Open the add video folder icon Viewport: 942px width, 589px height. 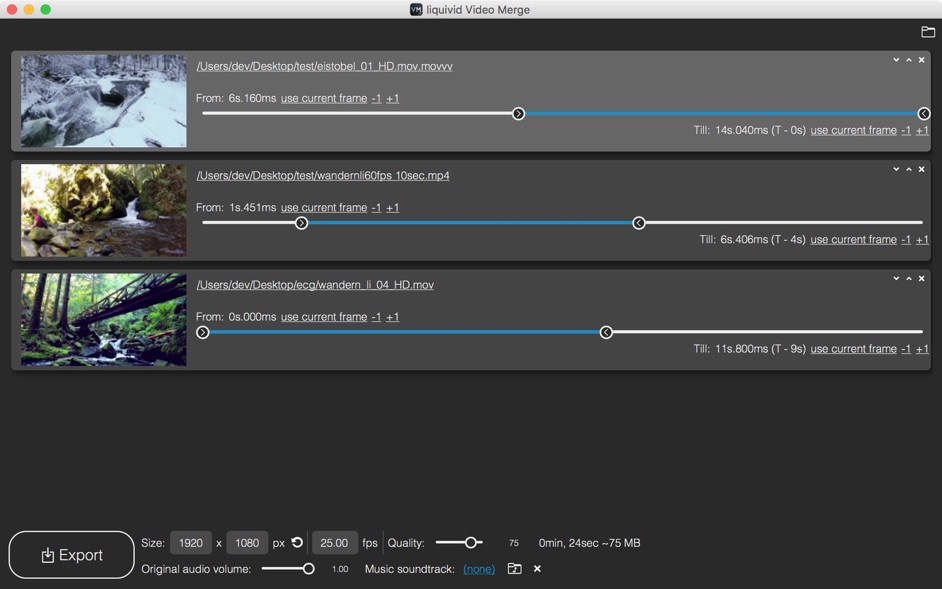(x=928, y=32)
